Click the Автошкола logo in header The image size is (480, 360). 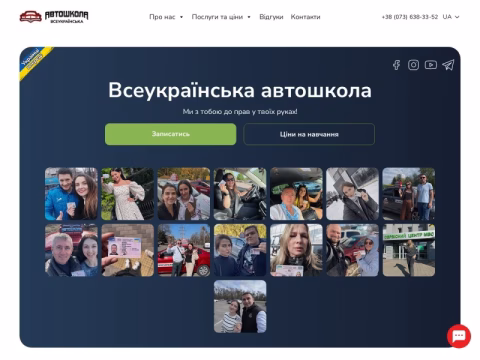tap(54, 17)
